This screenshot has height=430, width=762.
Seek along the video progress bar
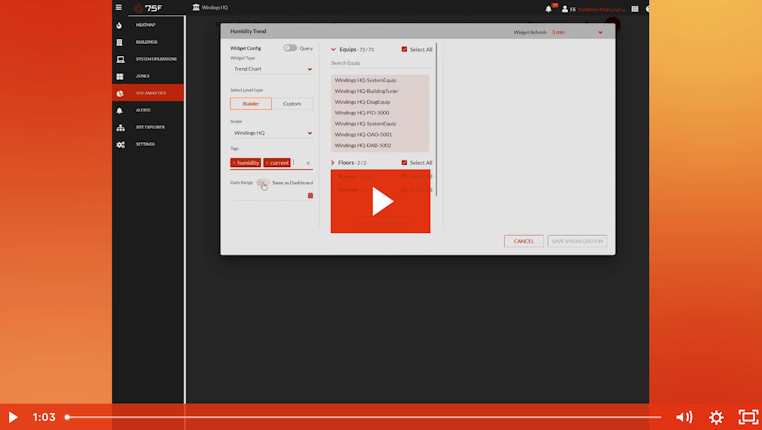tap(364, 417)
